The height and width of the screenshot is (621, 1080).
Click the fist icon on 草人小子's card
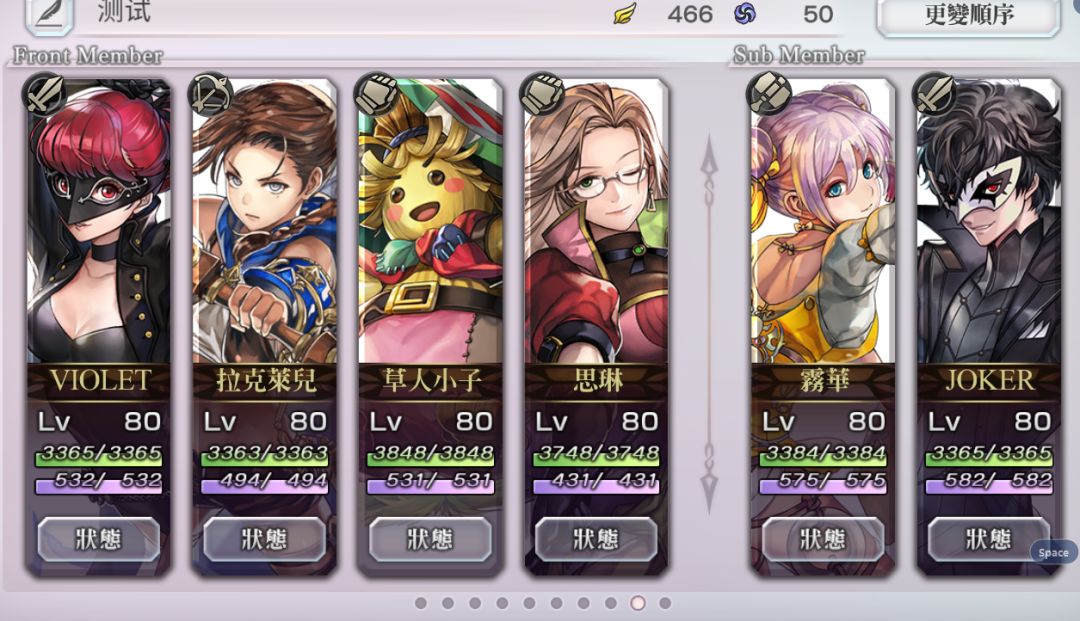(x=376, y=94)
